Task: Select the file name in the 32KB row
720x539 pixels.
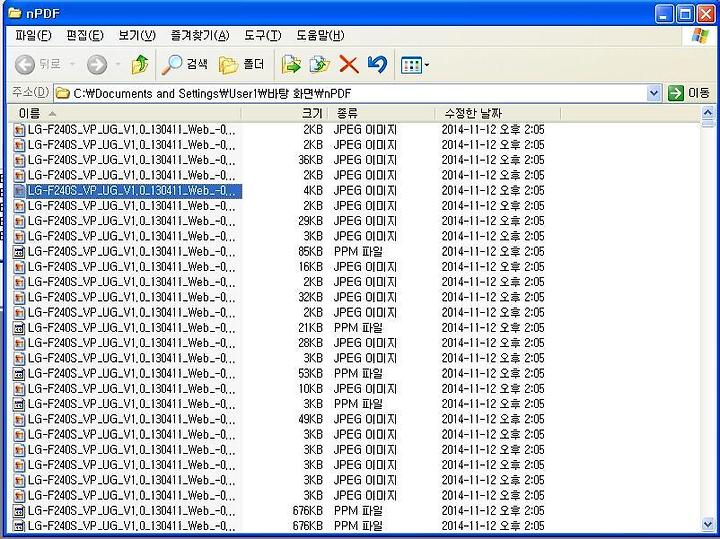Action: (131, 298)
